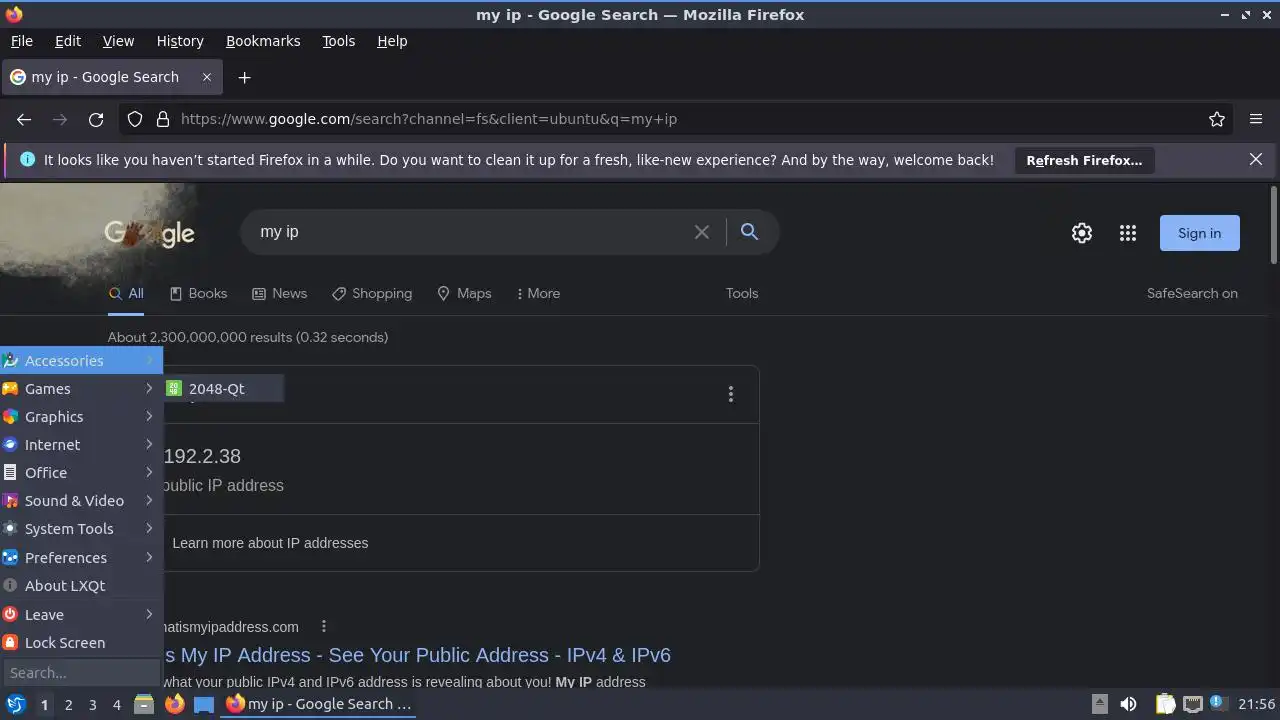Expand the Preferences submenu
Screen dimensions: 1280x720
click(x=81, y=558)
